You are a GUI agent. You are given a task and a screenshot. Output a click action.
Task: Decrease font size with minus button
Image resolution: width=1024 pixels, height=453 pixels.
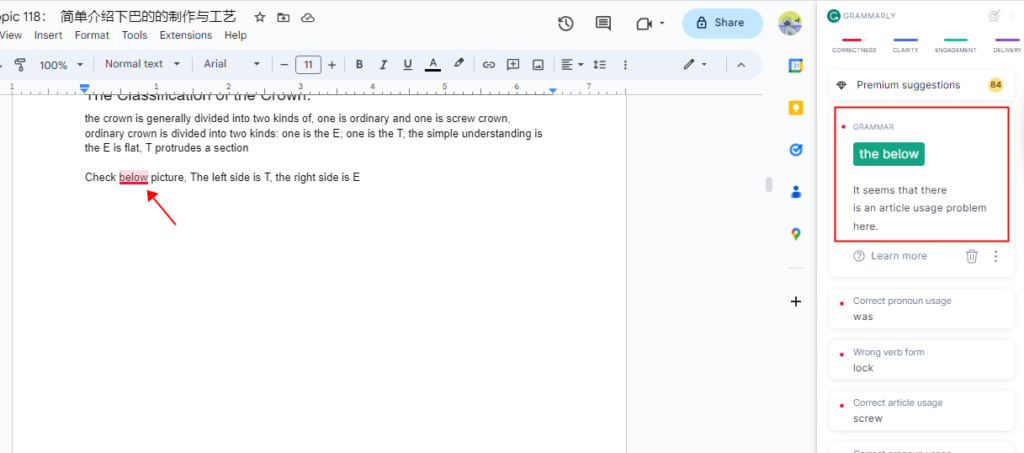(284, 65)
